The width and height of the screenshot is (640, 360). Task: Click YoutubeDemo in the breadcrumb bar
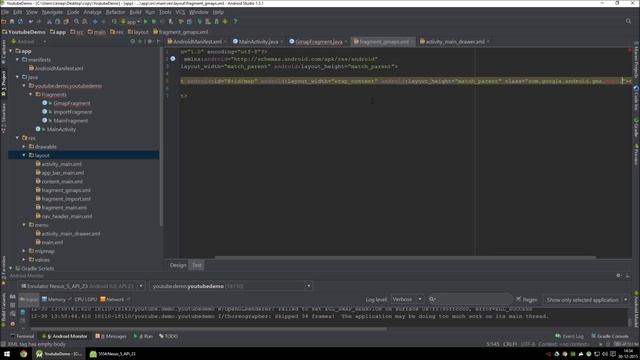click(x=24, y=32)
